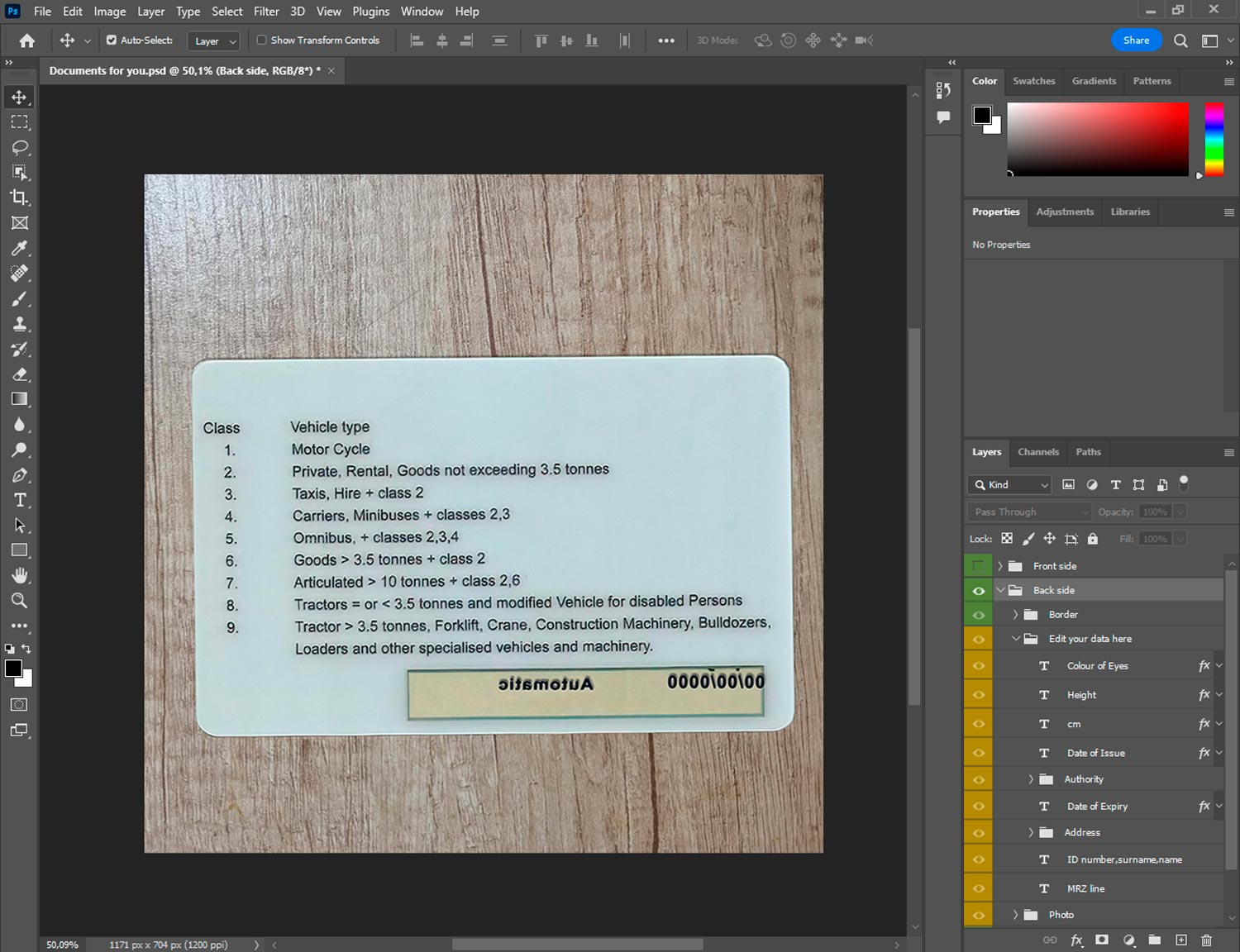Screen dimensions: 1240x952
Task: Show the Front side layer group
Action: click(978, 566)
